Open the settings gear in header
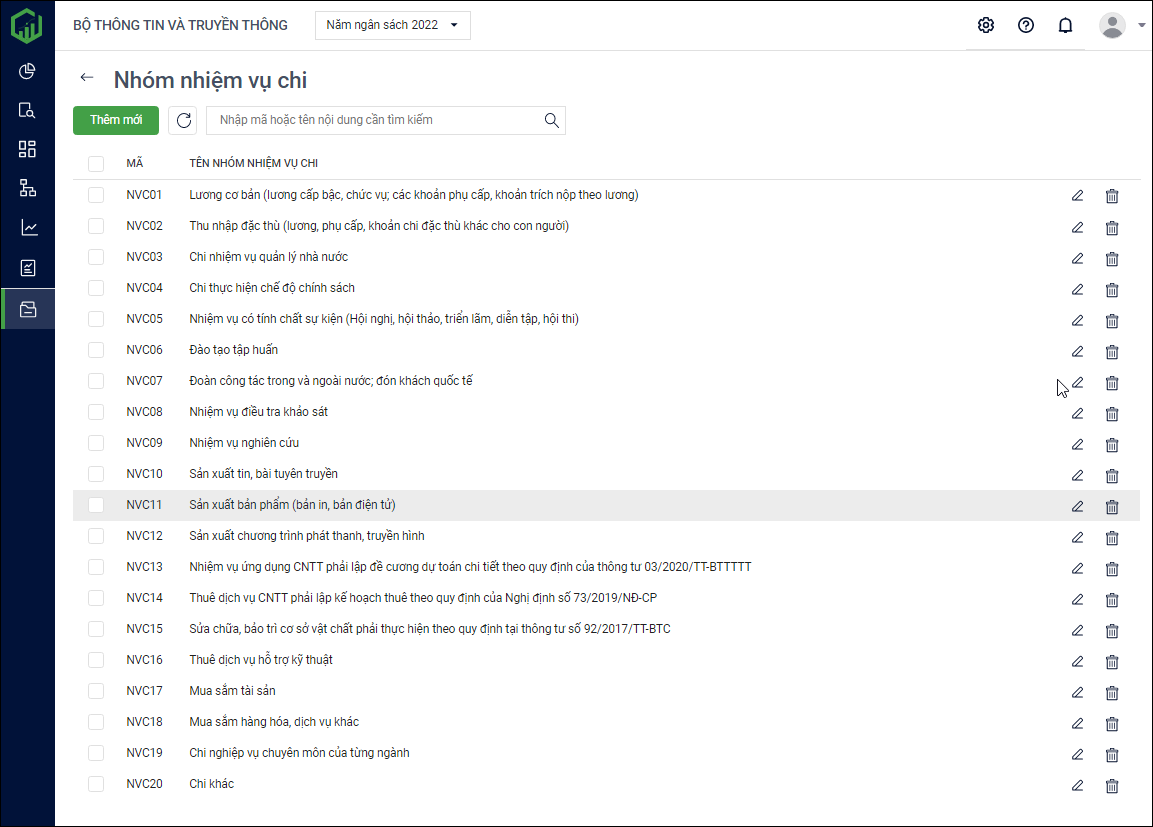The height and width of the screenshot is (827, 1153). pos(986,26)
